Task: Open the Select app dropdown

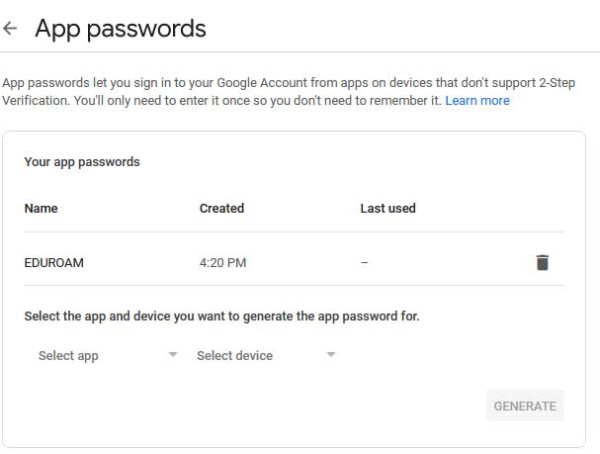Action: pos(108,356)
